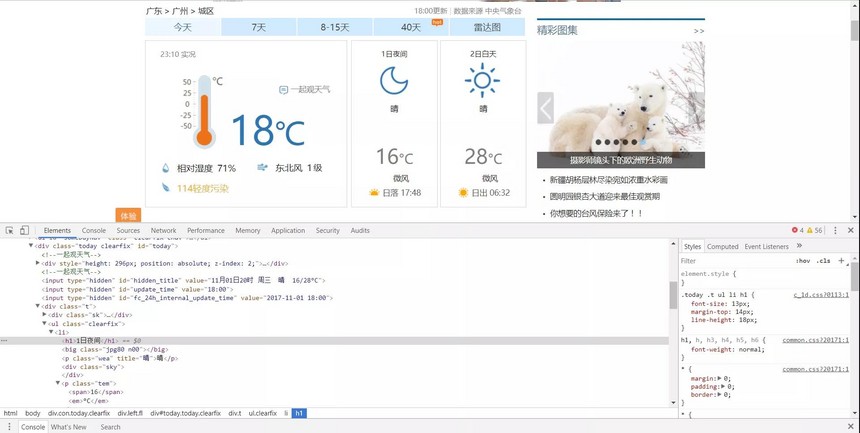Screen dimensions: 860x433
Task: Toggle the device toolbar icon
Action: click(x=24, y=230)
